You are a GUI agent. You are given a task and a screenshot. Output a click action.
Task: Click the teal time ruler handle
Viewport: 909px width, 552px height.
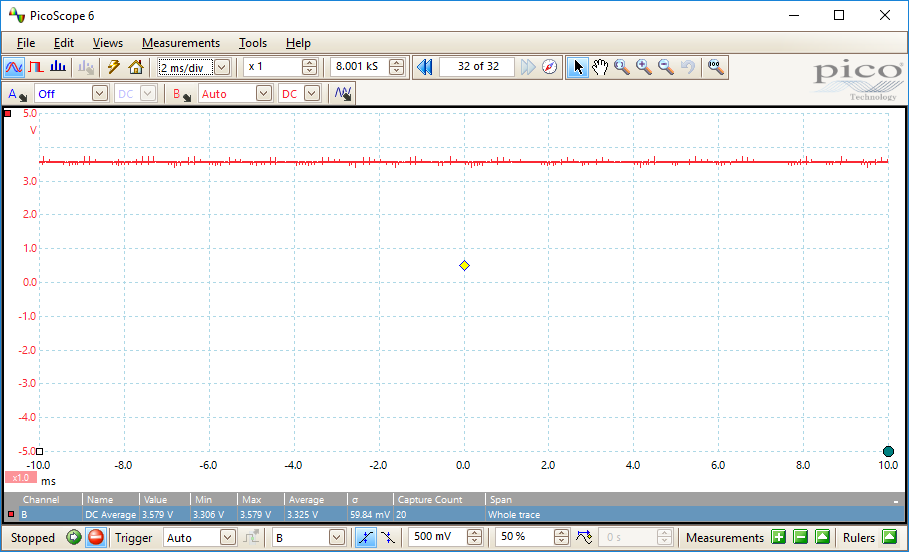pyautogui.click(x=888, y=451)
